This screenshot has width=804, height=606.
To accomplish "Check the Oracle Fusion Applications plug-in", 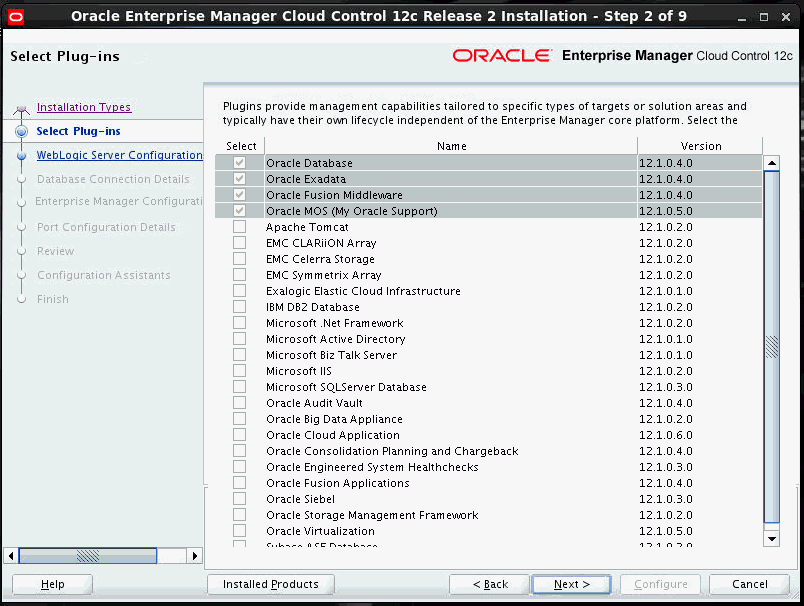I will tap(239, 482).
